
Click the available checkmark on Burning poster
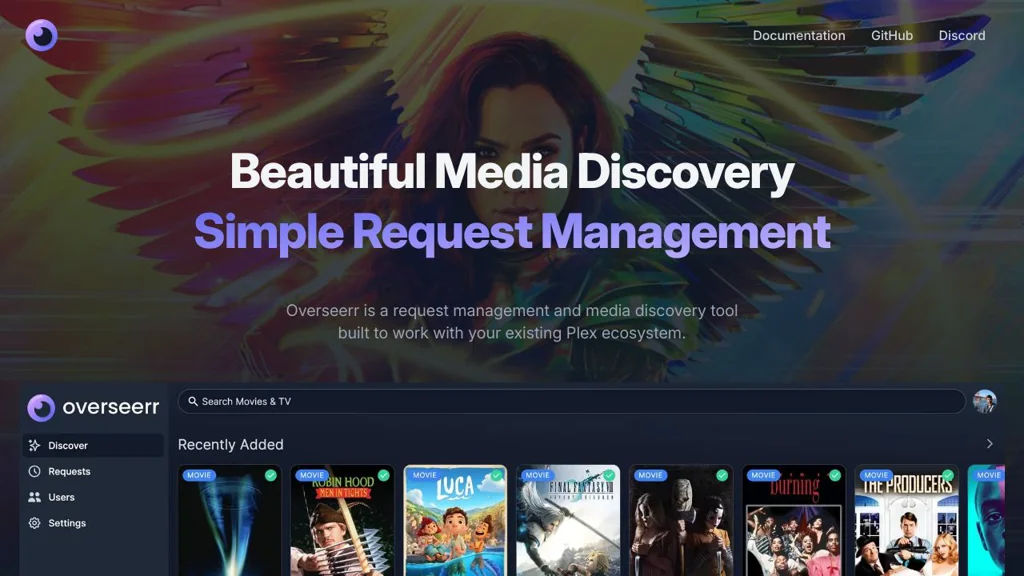(835, 475)
